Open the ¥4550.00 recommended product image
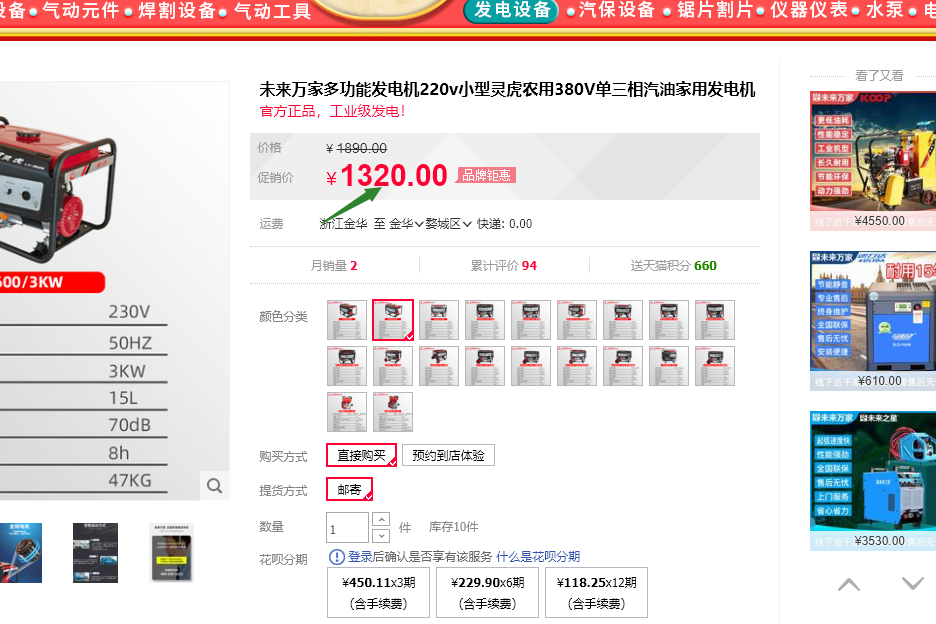Viewport: 936px width, 624px height. (x=872, y=150)
